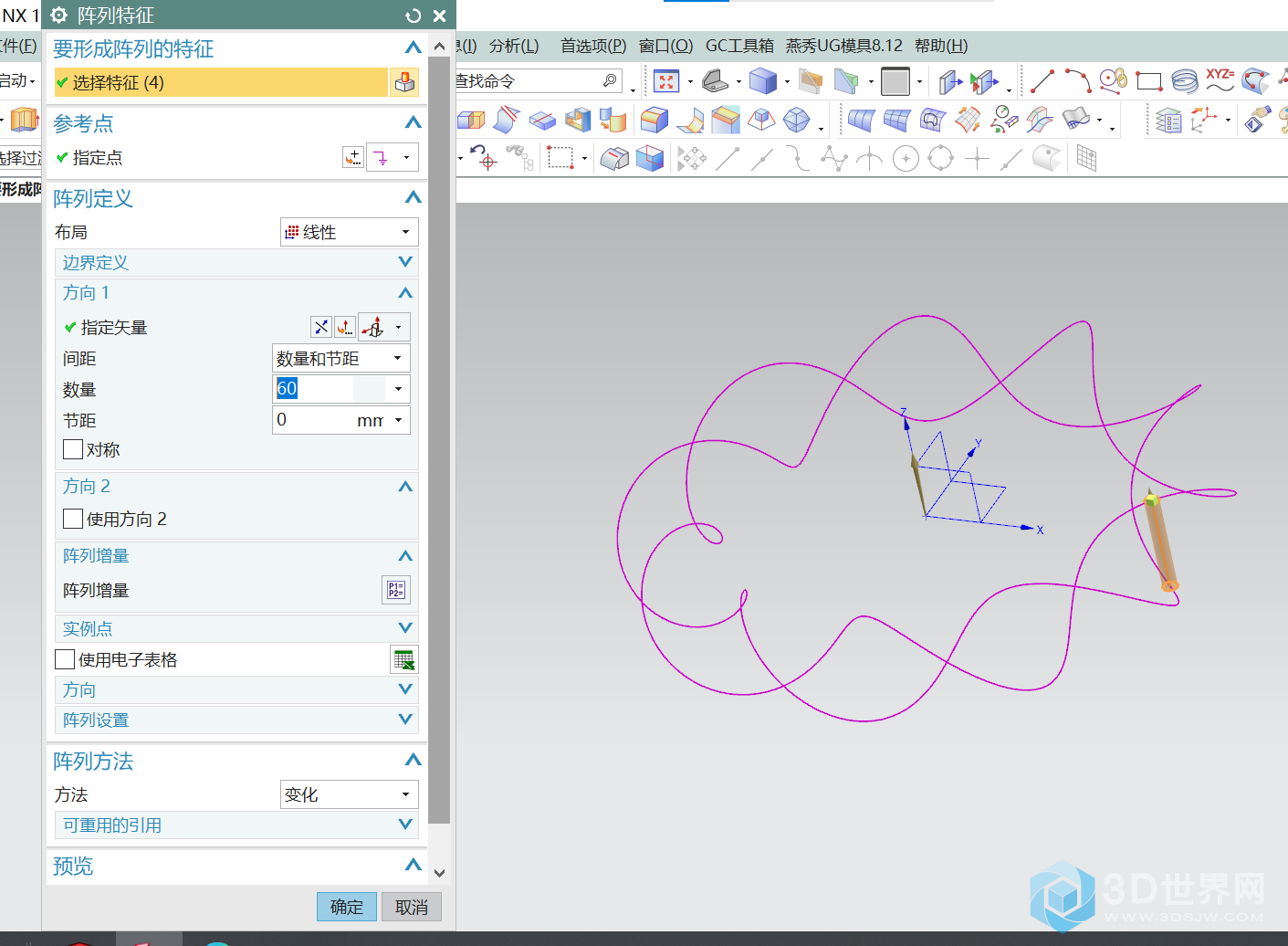The image size is (1288, 946).
Task: Click the 阵列增量 P1= P2= icon
Action: [396, 590]
